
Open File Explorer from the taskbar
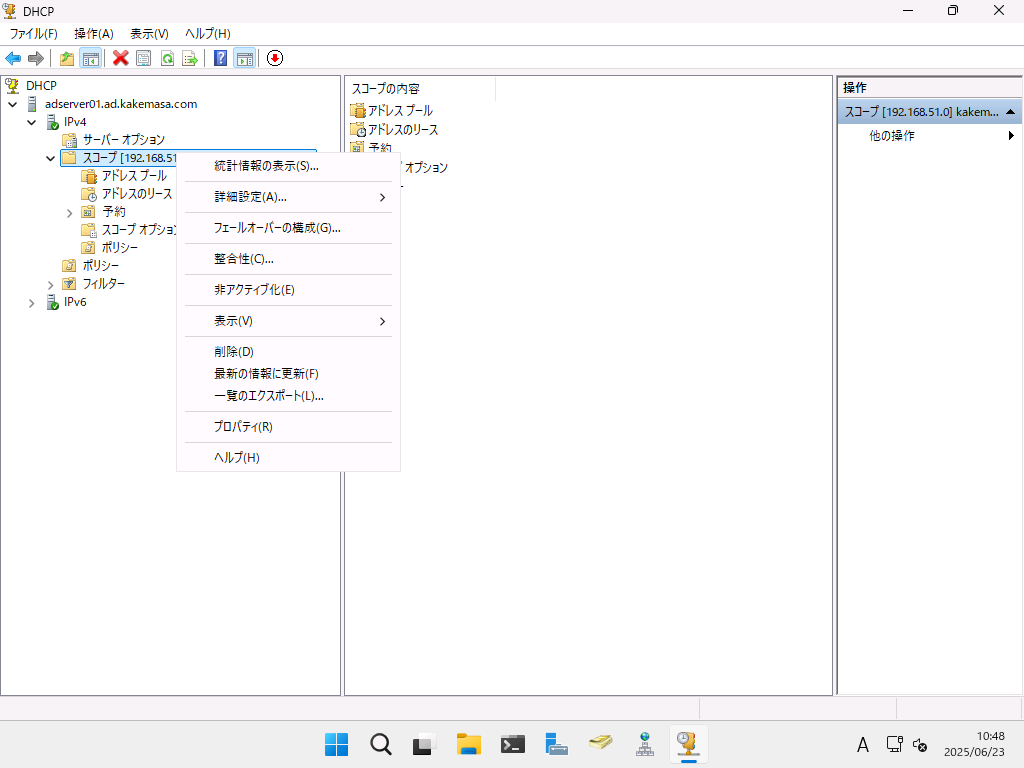(x=469, y=744)
